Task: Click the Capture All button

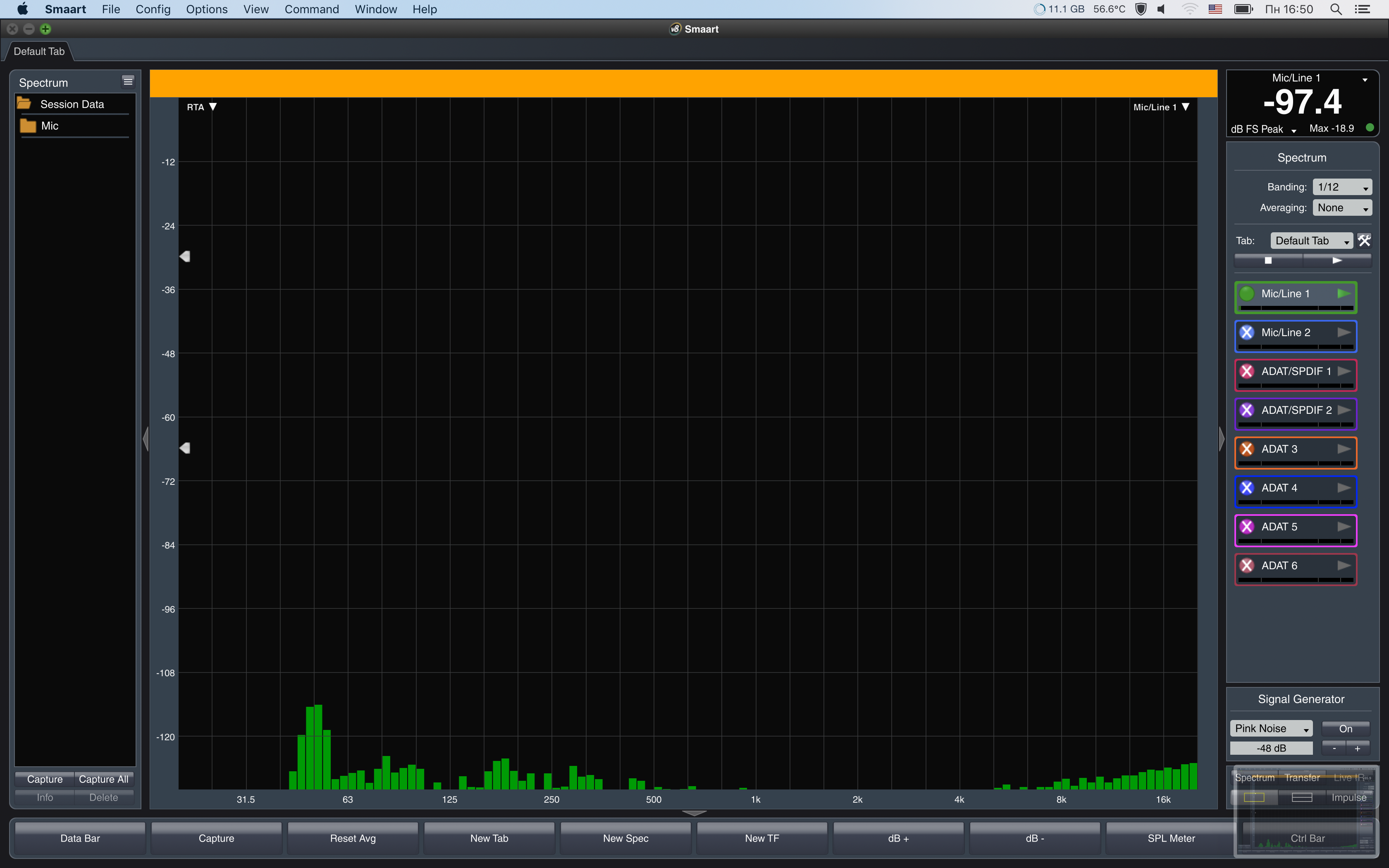Action: tap(103, 779)
